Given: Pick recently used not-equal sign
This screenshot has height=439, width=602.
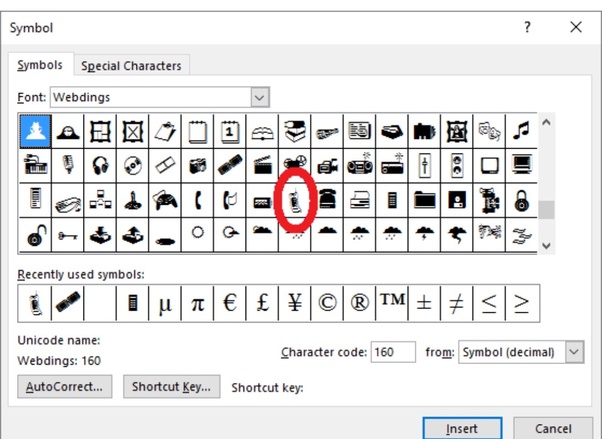Looking at the screenshot, I should 457,303.
